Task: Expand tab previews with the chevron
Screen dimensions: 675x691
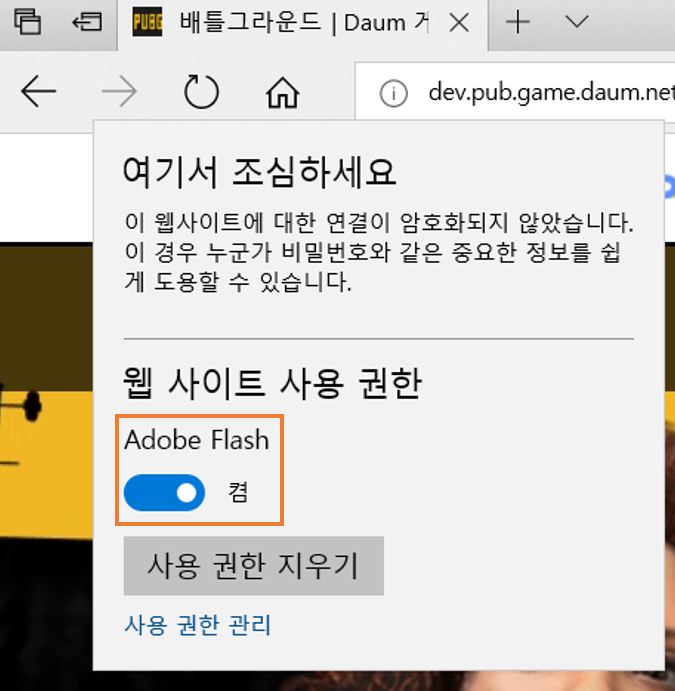Action: click(576, 22)
